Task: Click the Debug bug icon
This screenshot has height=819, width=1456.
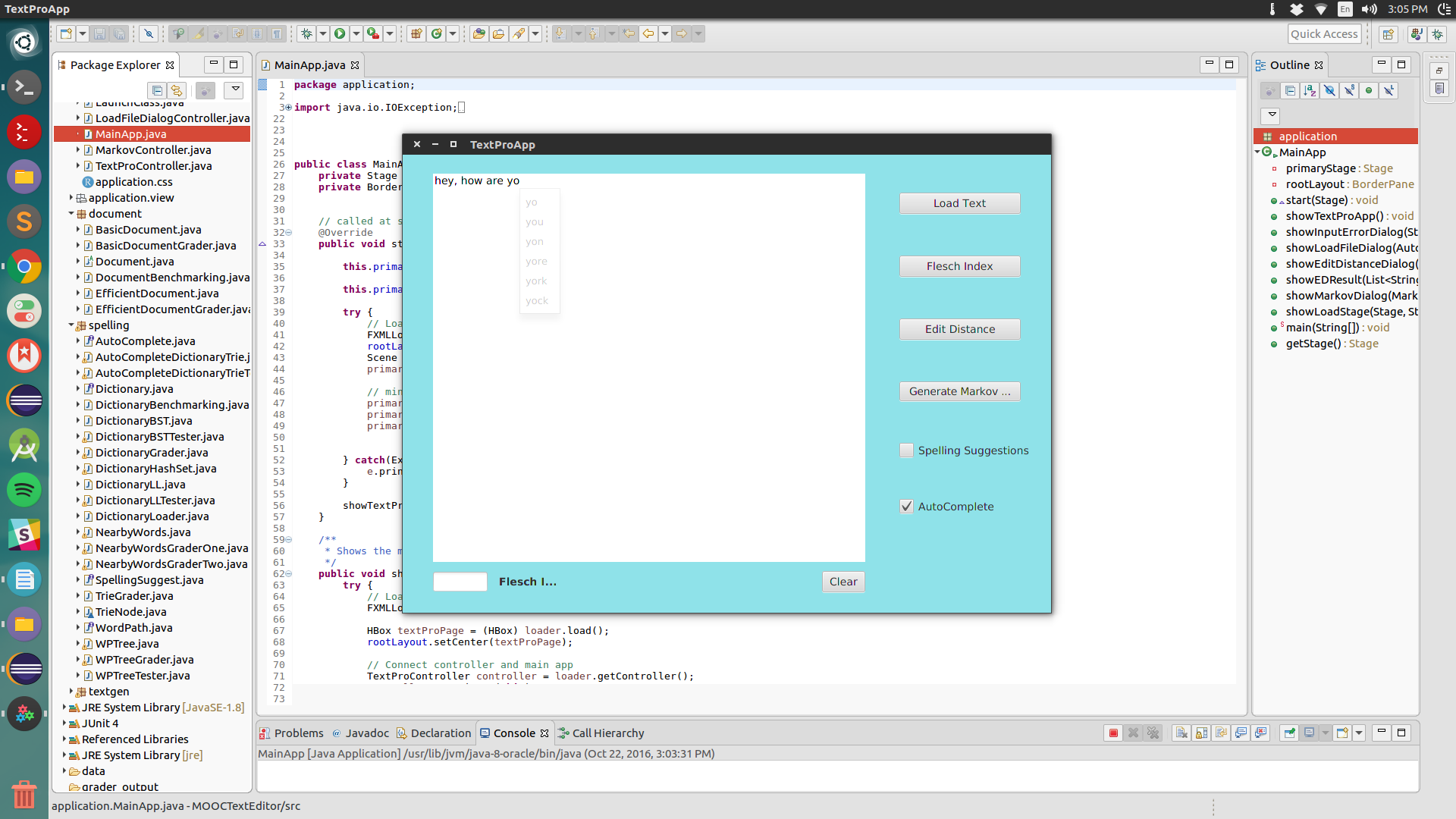Action: [306, 33]
